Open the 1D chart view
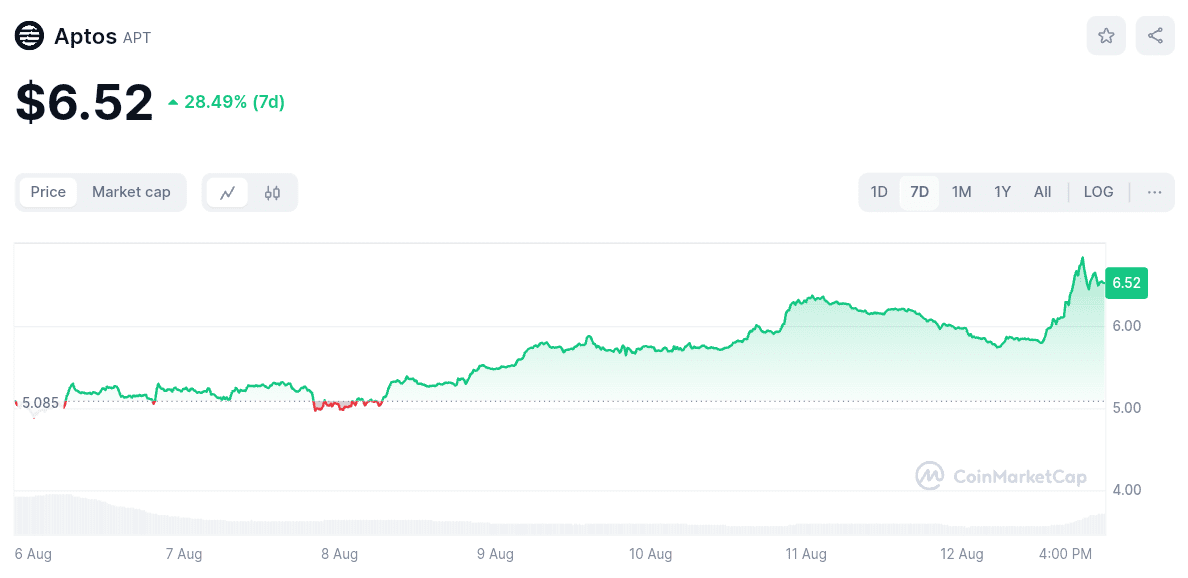Screen dimensions: 1188x578 pyautogui.click(x=878, y=192)
